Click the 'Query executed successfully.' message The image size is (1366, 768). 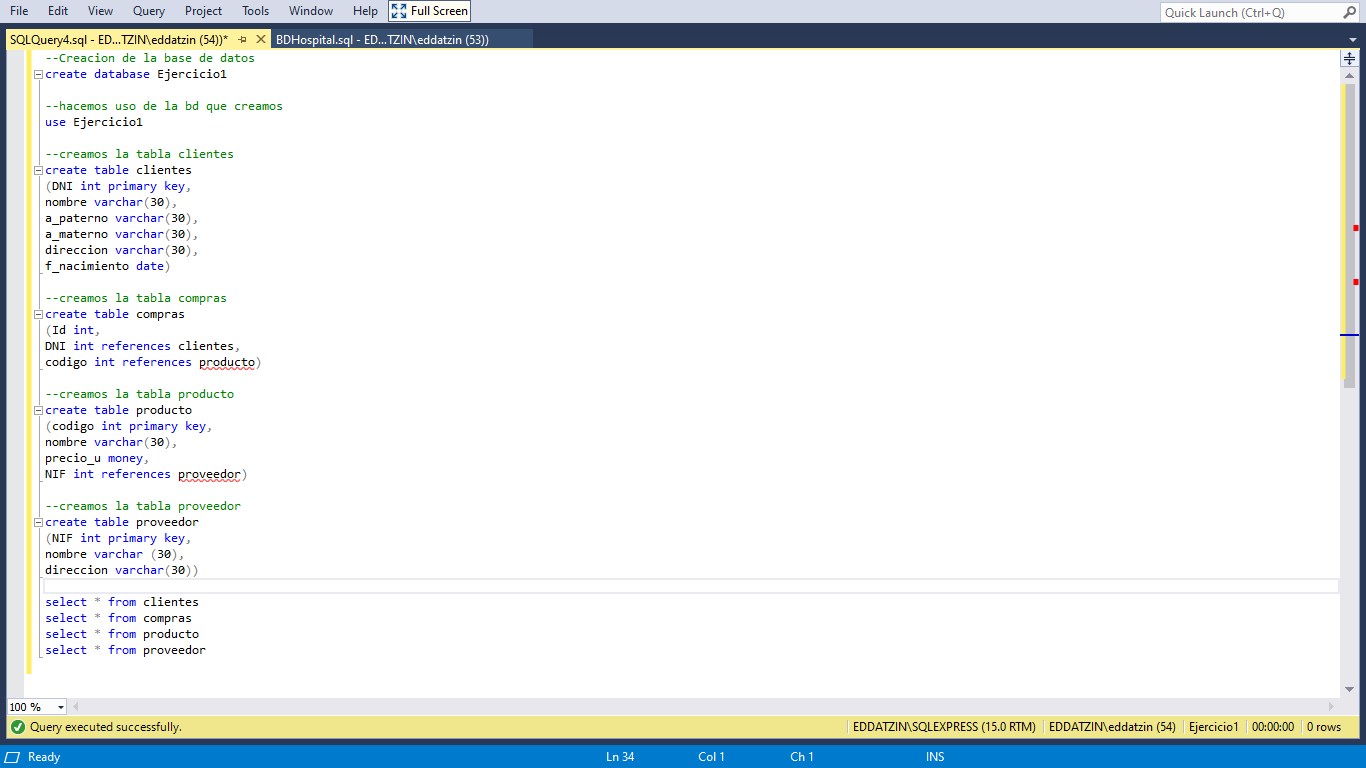[106, 727]
